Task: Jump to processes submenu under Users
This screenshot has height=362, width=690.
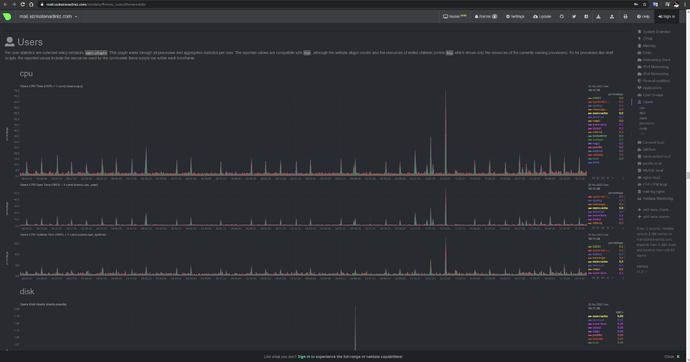Action: [x=646, y=123]
